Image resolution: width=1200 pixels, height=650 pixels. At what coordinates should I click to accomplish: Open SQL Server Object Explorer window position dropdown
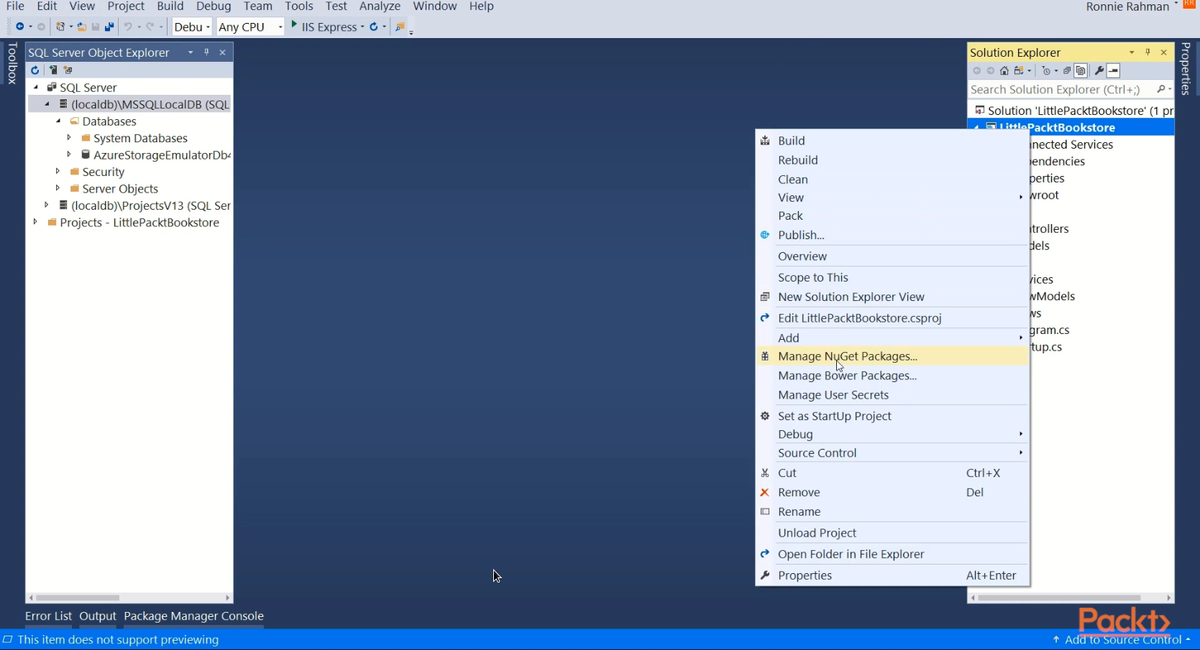coord(190,52)
